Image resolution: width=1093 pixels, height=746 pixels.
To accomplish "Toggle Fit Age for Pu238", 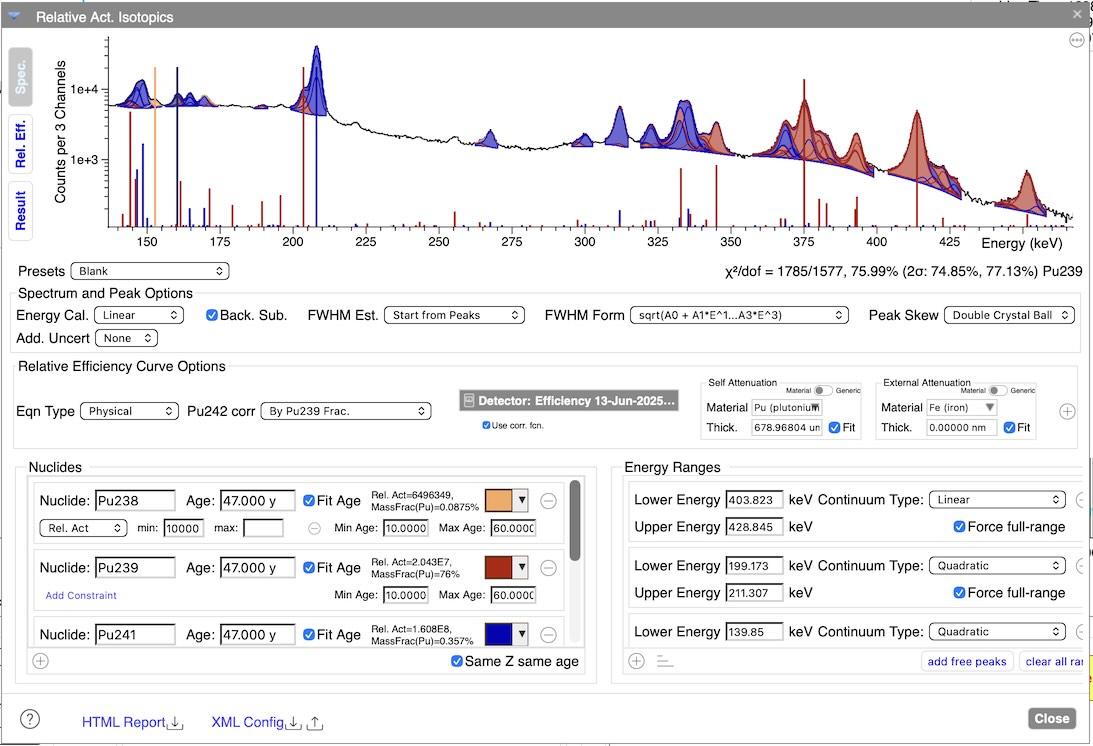I will (x=309, y=501).
